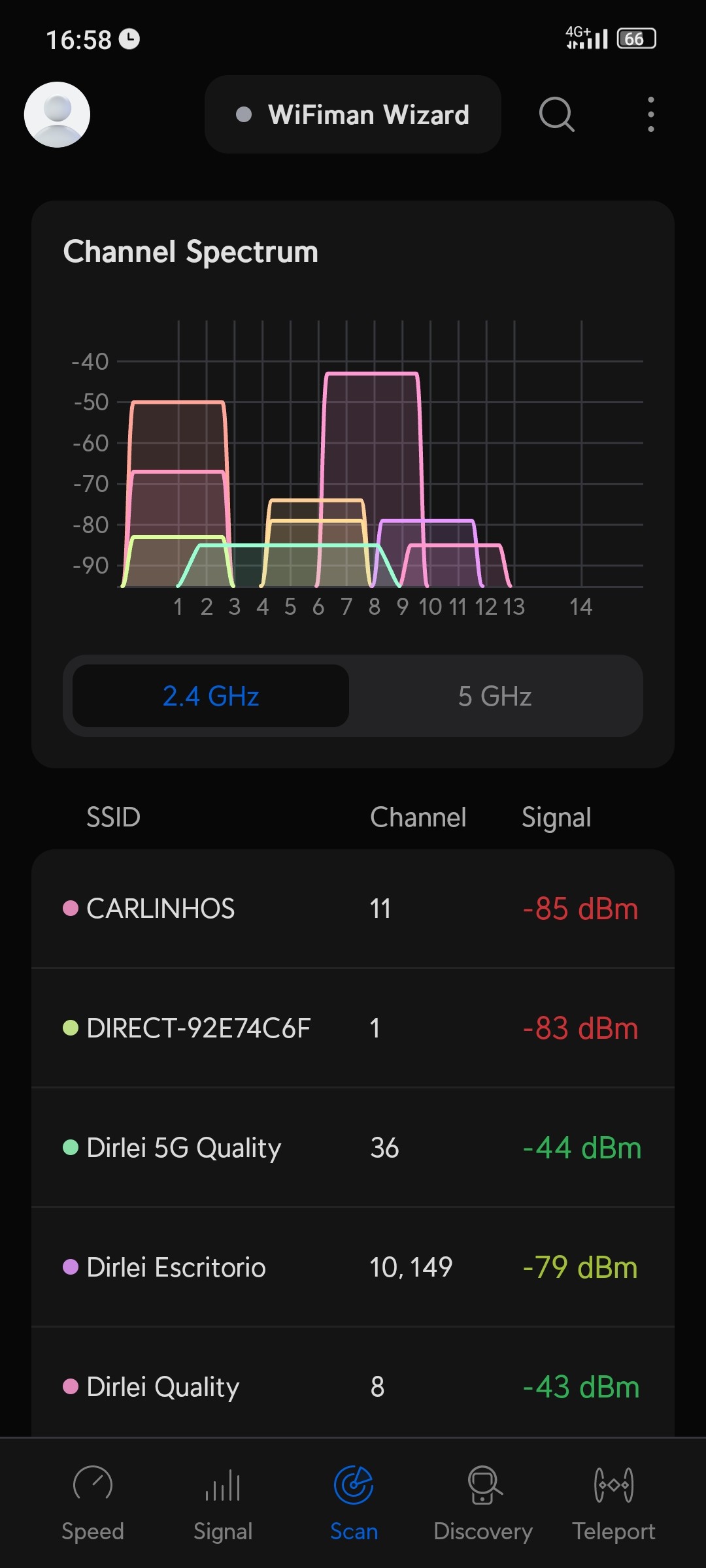
Task: Switch spectrum to 5 GHz band
Action: click(x=495, y=696)
